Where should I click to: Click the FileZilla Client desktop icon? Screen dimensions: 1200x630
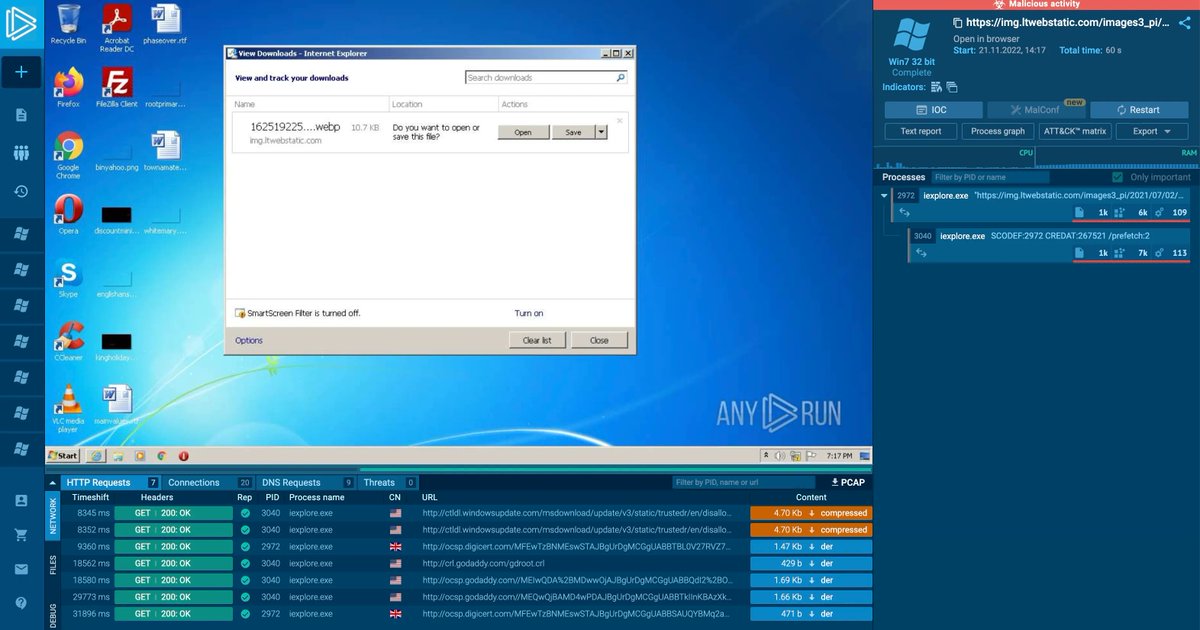(117, 87)
